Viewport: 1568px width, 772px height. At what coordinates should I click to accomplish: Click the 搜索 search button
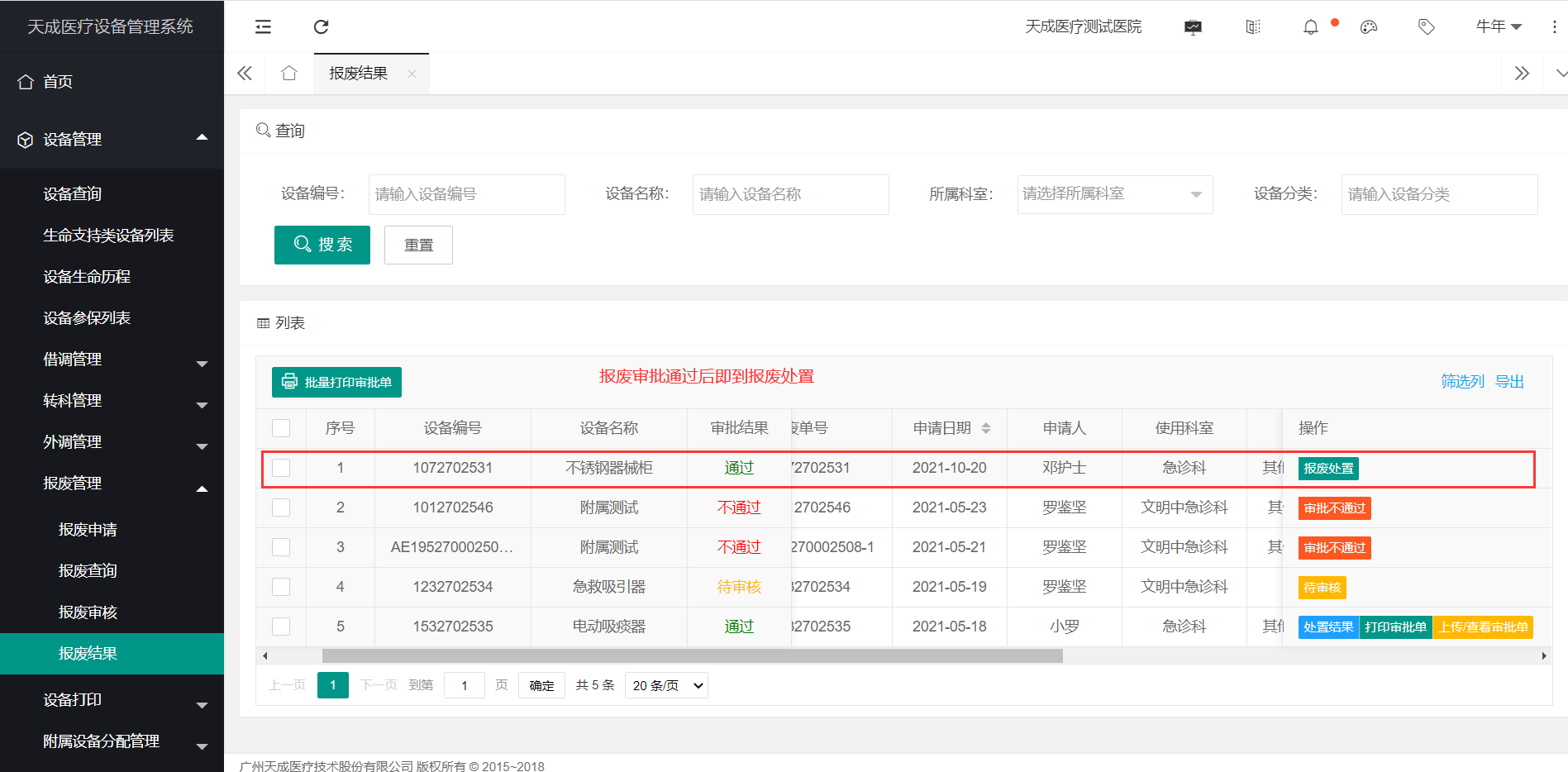322,245
